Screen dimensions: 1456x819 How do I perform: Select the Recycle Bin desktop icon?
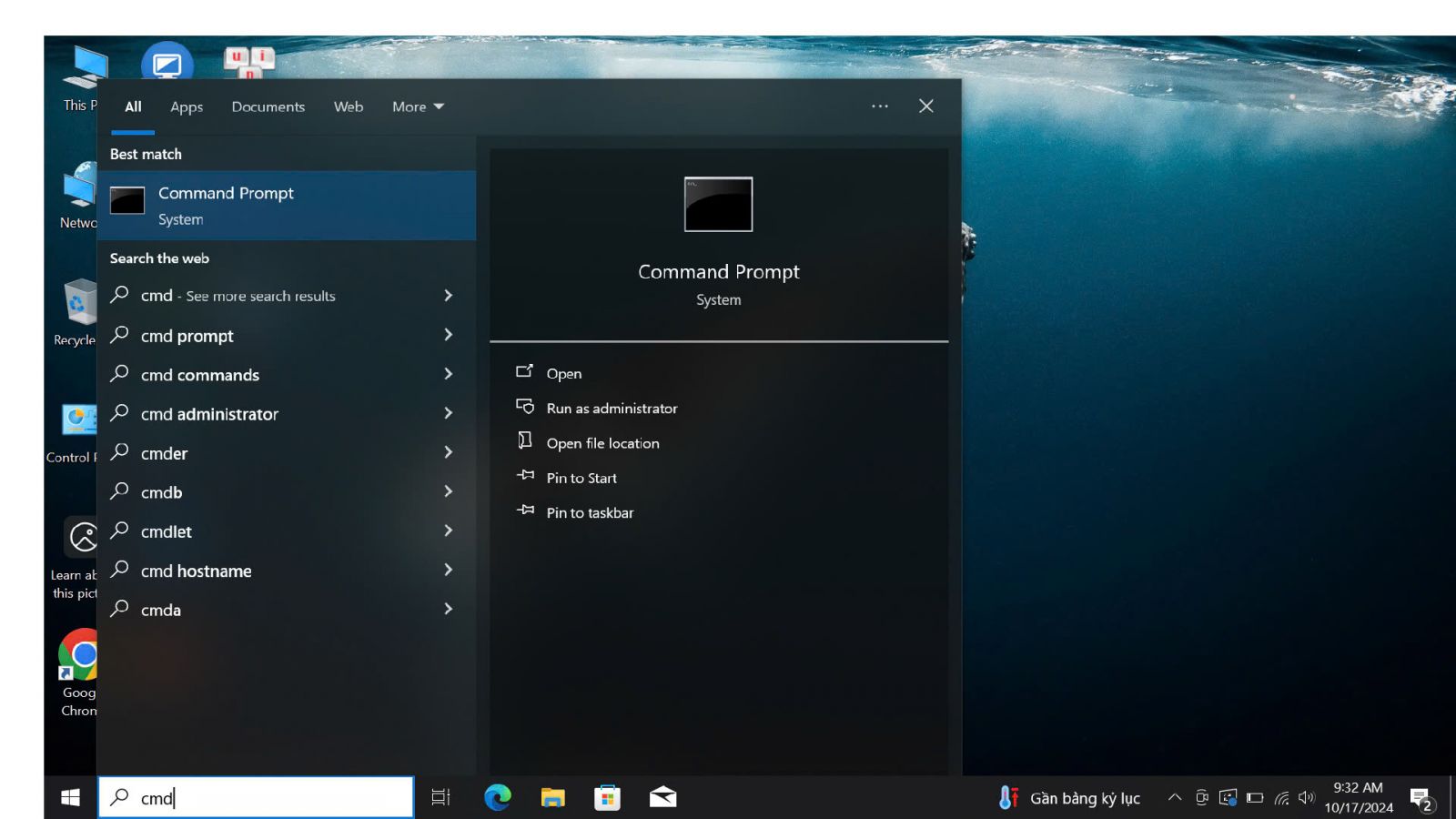coord(76,312)
